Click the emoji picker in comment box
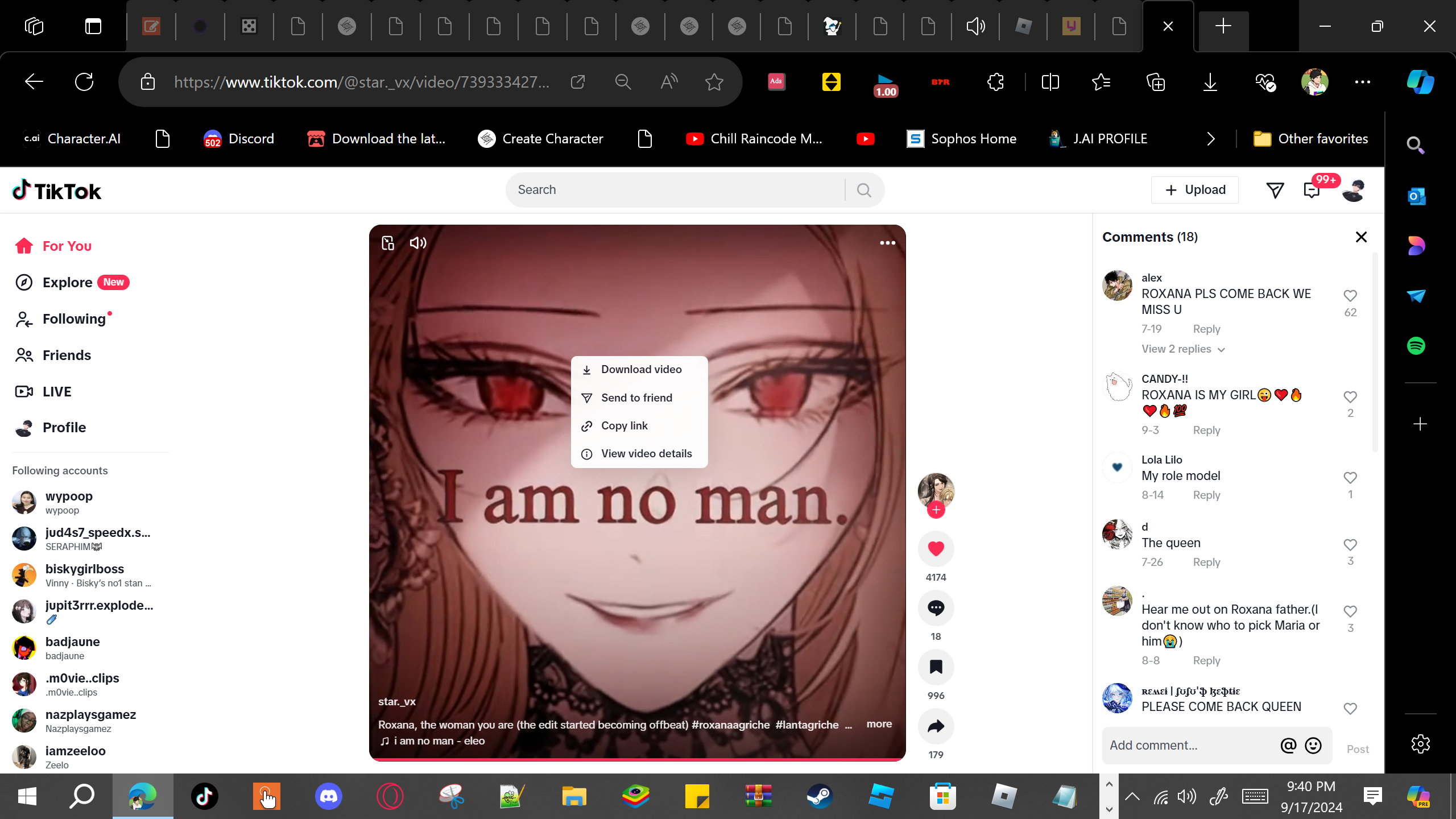The width and height of the screenshot is (1456, 819). 1313,745
